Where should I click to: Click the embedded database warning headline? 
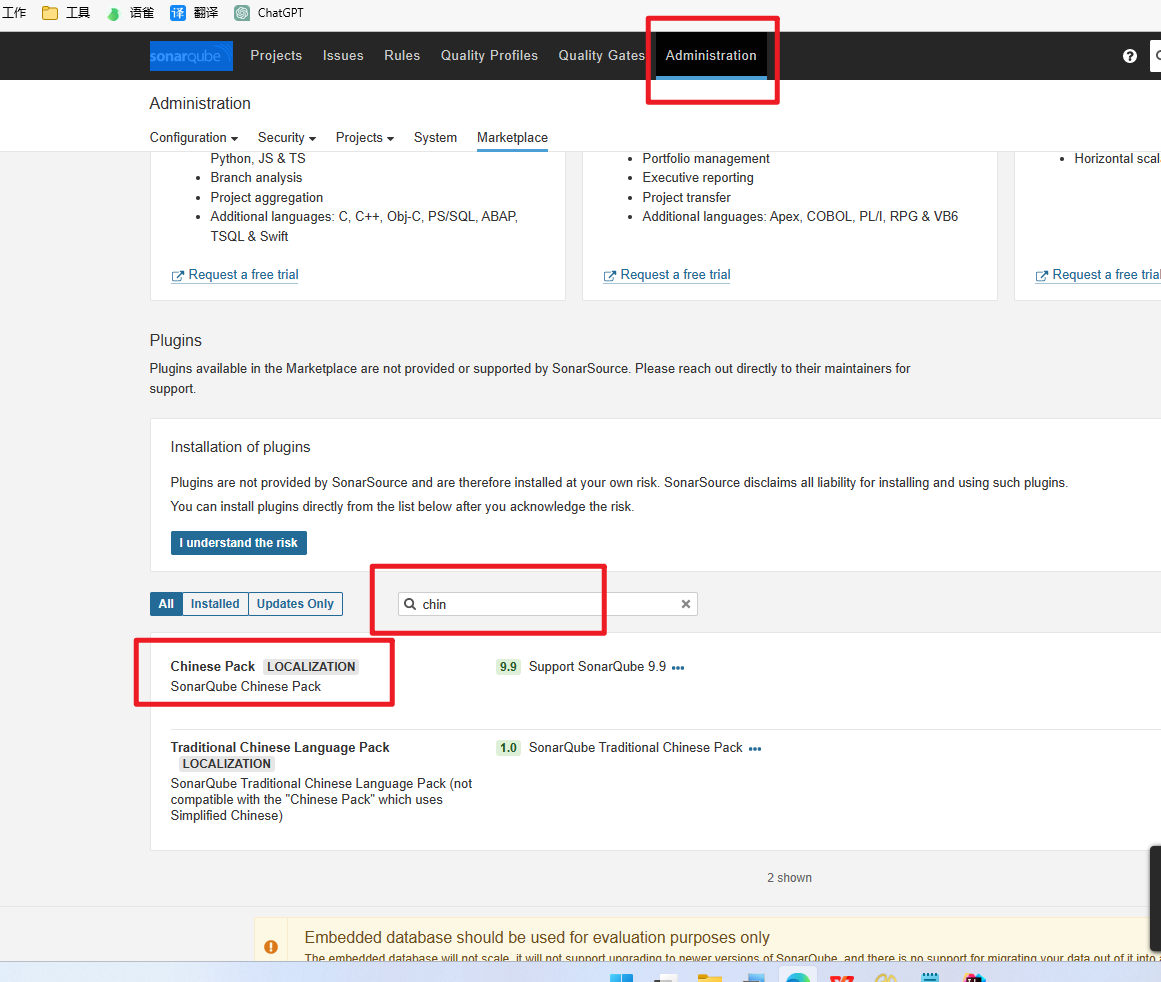537,938
